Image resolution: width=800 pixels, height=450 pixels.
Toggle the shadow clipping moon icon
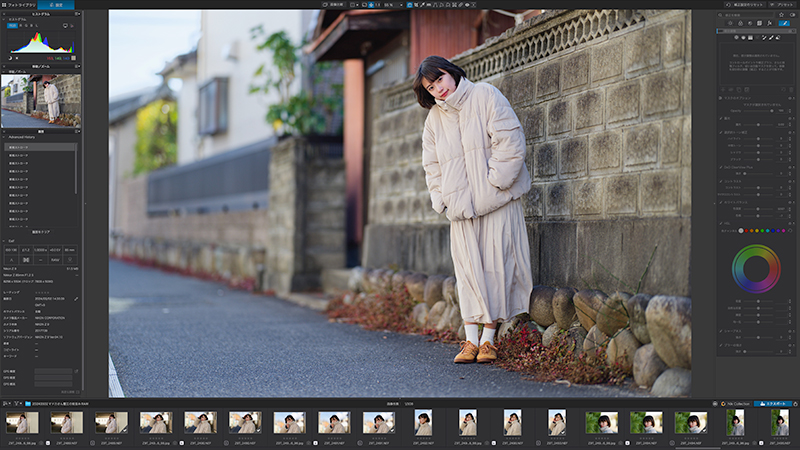tap(10, 58)
